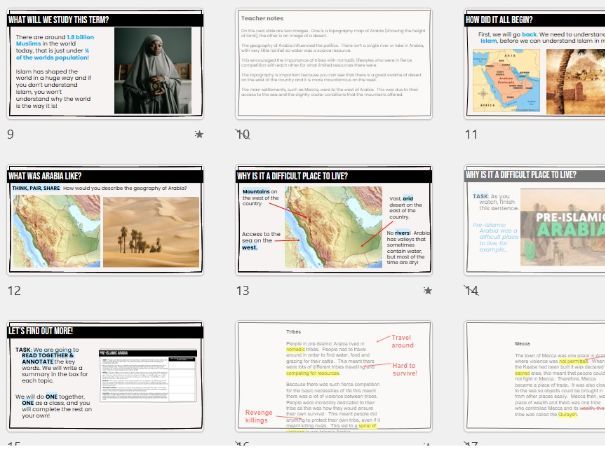This screenshot has height=454, width=605.
Task: Select slide 'Let's find out more!' thumbnail
Action: click(105, 375)
